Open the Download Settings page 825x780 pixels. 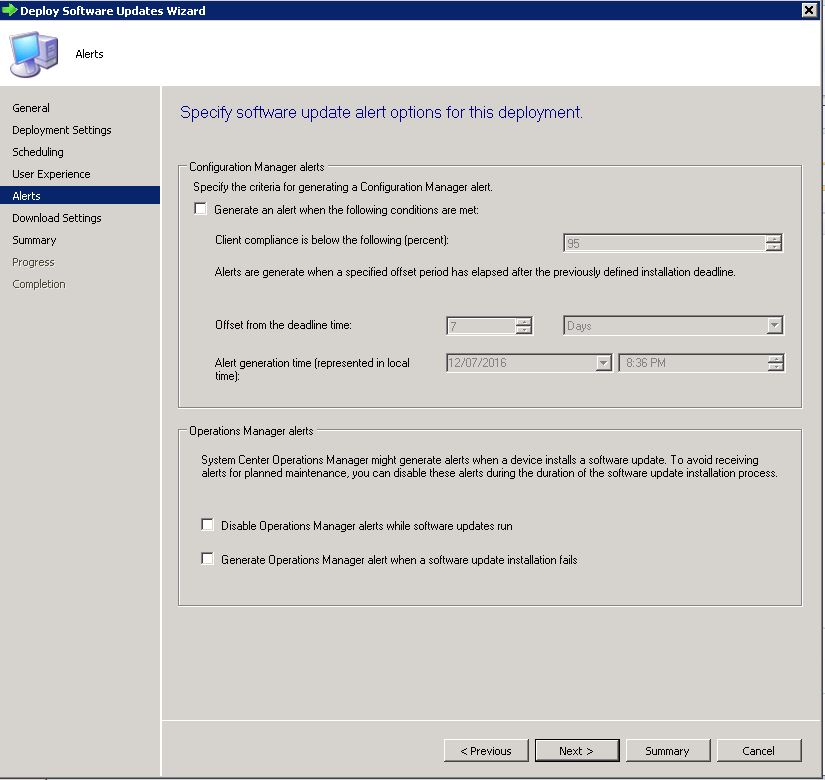click(57, 218)
